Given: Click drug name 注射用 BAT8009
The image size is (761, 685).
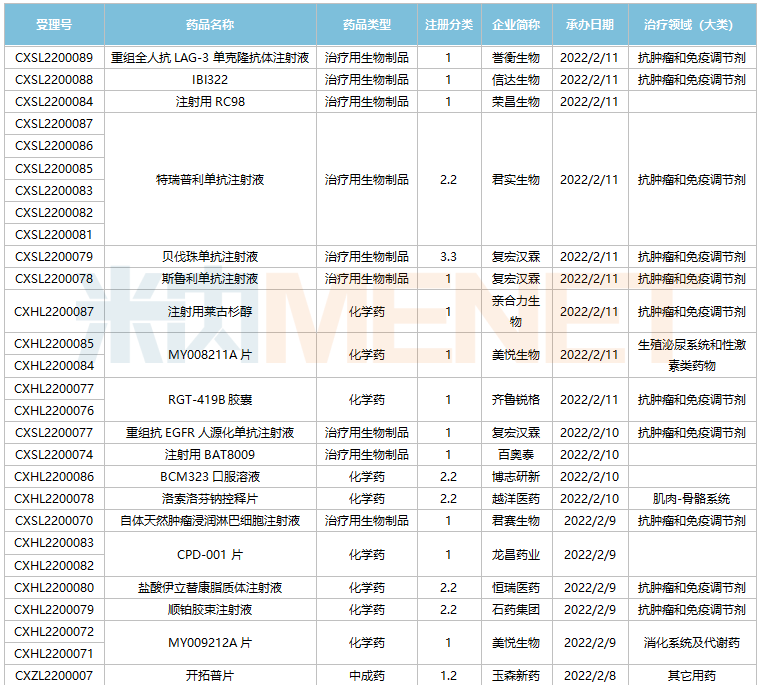Looking at the screenshot, I should [x=210, y=455].
